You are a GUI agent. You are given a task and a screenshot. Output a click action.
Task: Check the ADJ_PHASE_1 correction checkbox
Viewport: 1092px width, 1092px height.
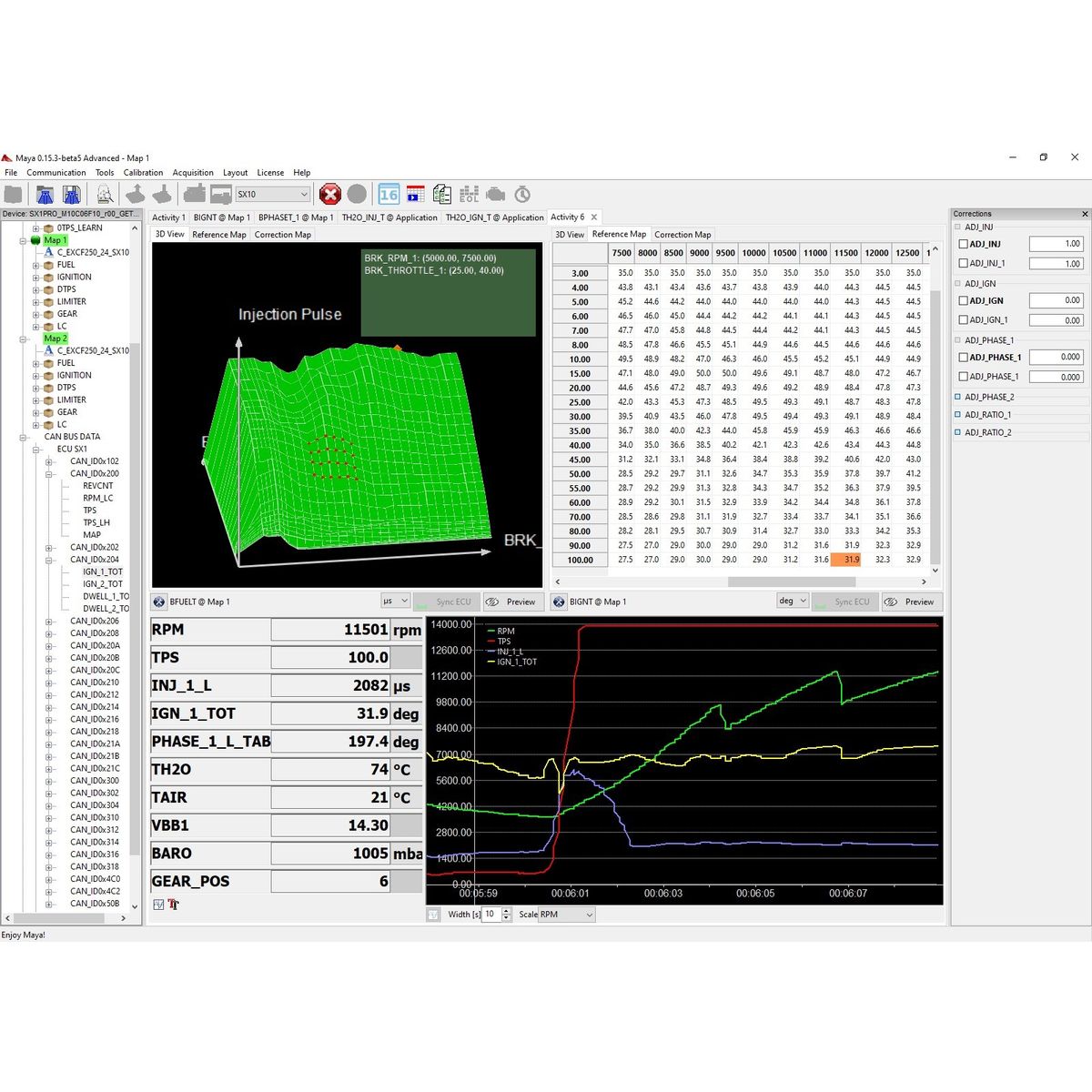coord(963,357)
